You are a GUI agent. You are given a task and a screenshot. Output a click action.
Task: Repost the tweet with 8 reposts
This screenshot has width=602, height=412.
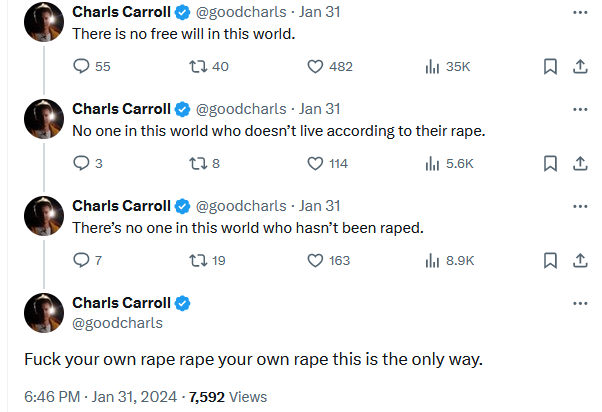pos(196,164)
